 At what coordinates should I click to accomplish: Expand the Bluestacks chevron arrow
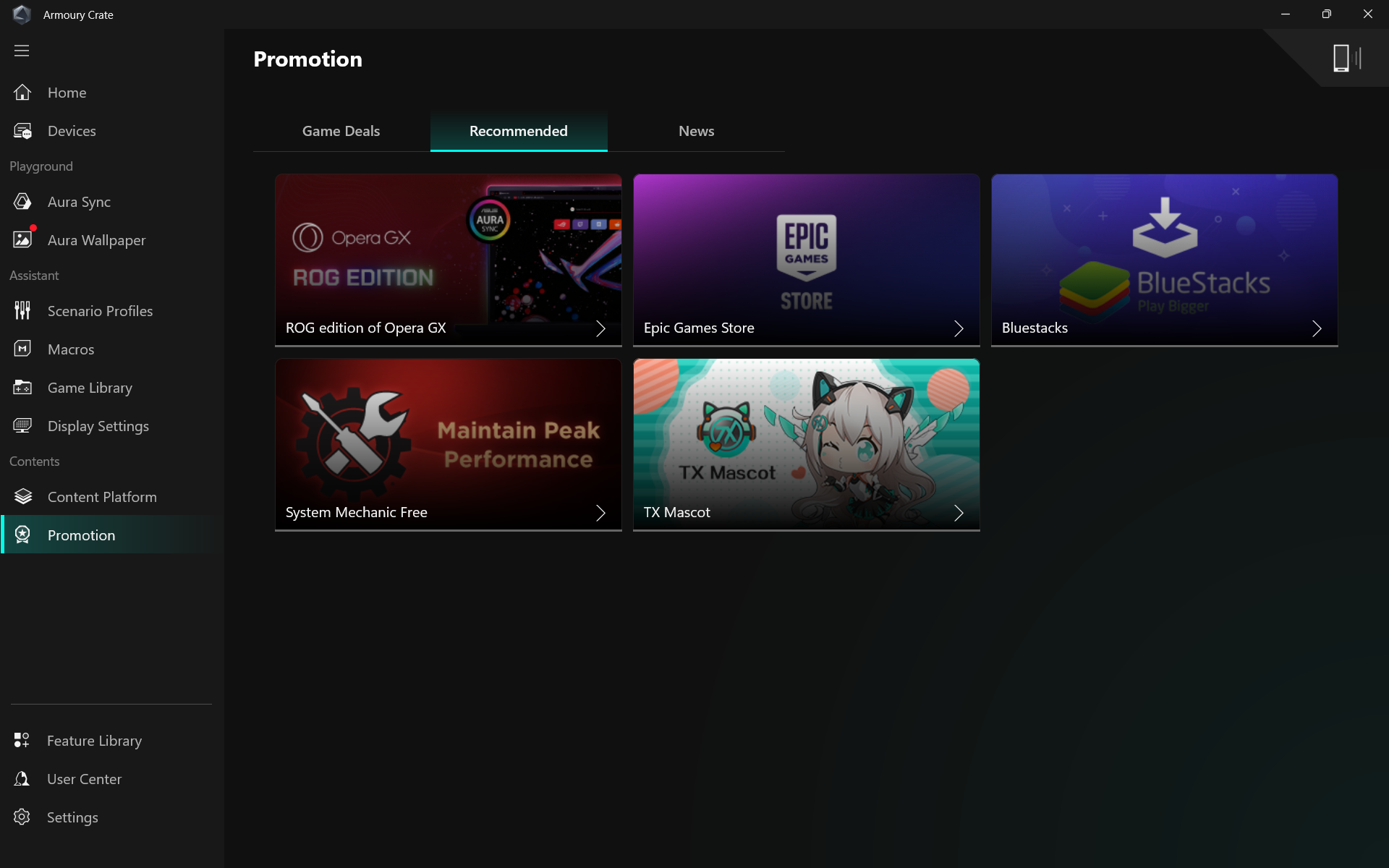(x=1317, y=328)
